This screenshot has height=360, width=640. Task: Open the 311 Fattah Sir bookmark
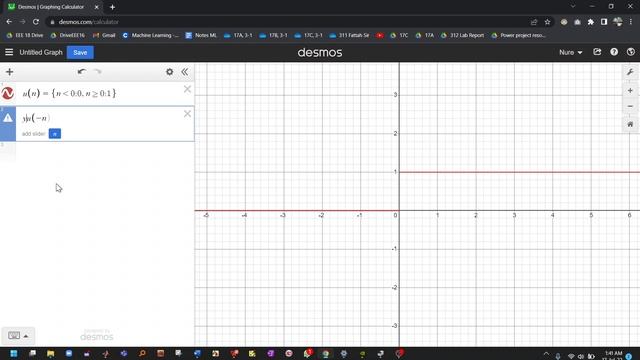[x=349, y=36]
